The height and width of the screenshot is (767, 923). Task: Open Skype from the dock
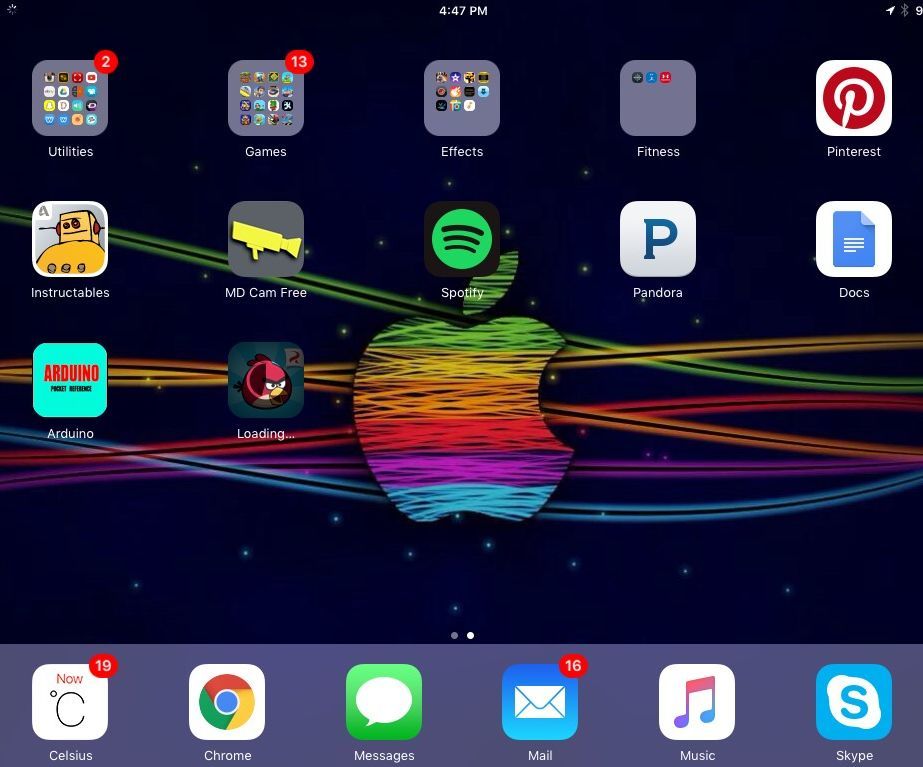pos(854,702)
